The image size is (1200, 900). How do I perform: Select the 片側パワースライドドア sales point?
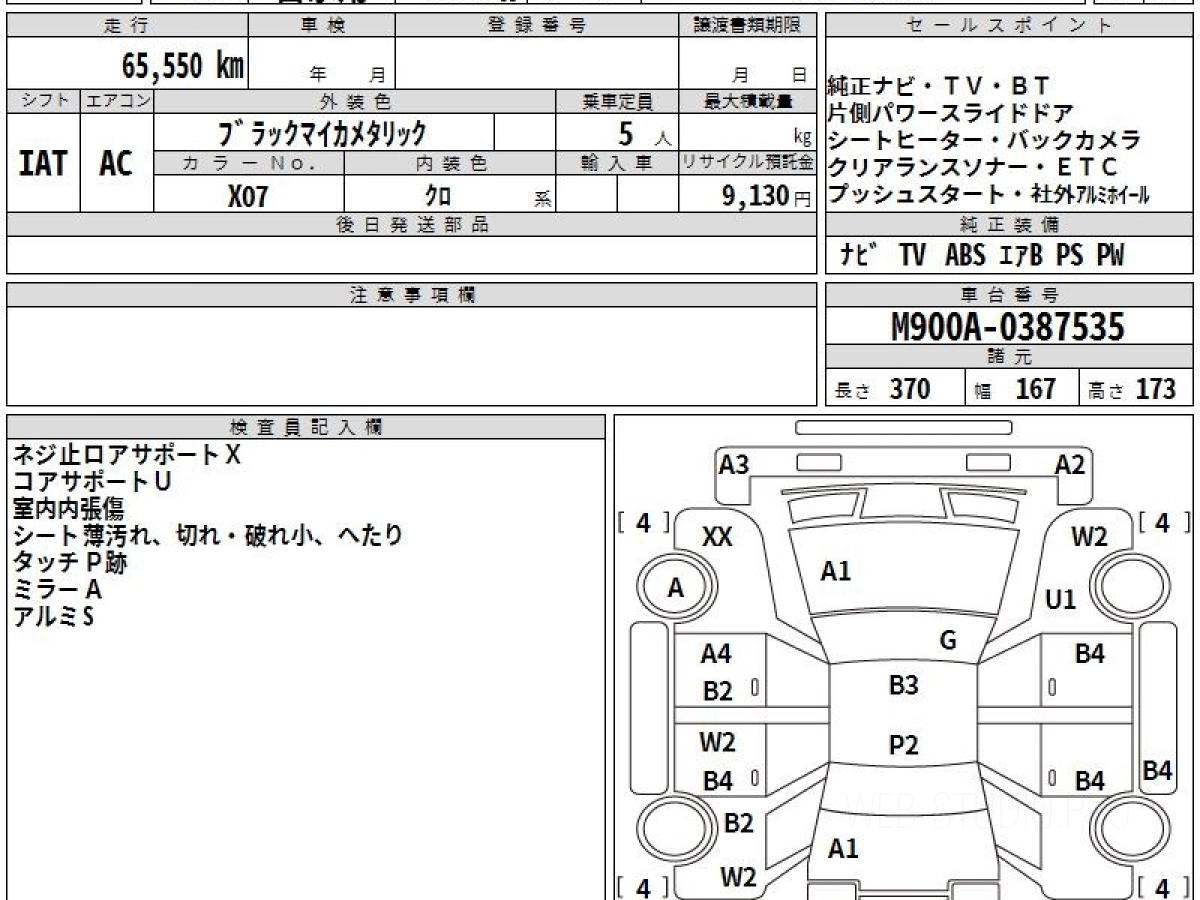tap(952, 113)
